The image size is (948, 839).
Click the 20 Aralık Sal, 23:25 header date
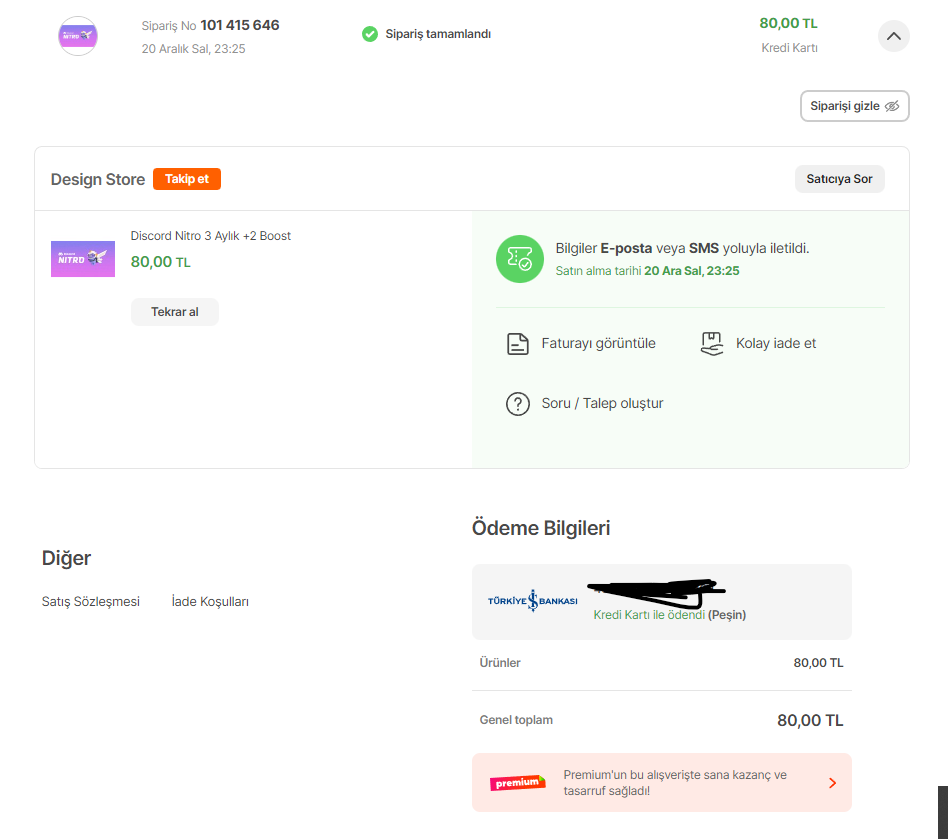[193, 49]
